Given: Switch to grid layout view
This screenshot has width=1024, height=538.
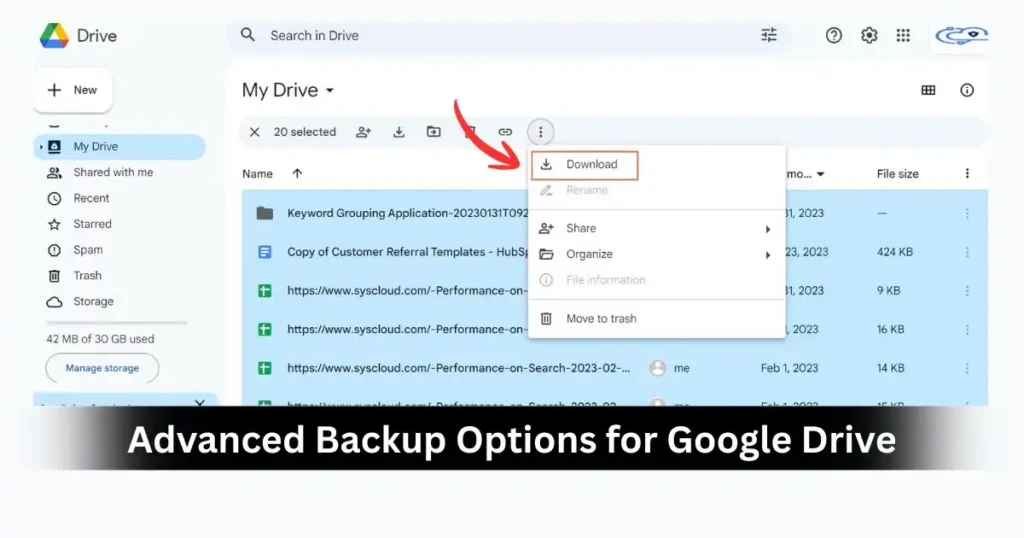Looking at the screenshot, I should 928,90.
